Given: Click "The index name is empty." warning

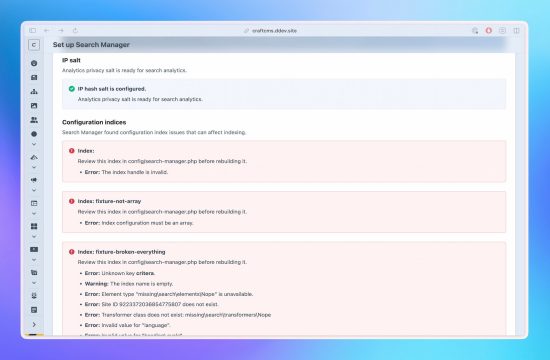Looking at the screenshot, I should (x=141, y=284).
